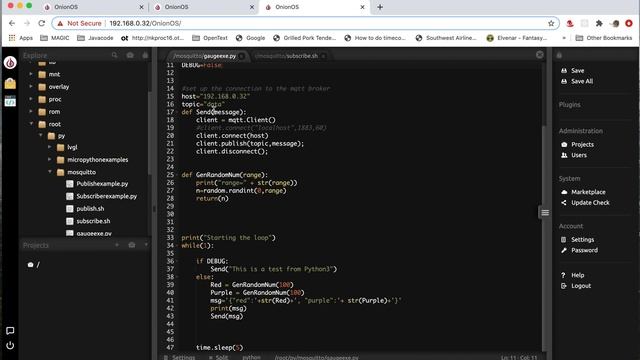Open the Apps bookmarks shortcut

pyautogui.click(x=20, y=38)
